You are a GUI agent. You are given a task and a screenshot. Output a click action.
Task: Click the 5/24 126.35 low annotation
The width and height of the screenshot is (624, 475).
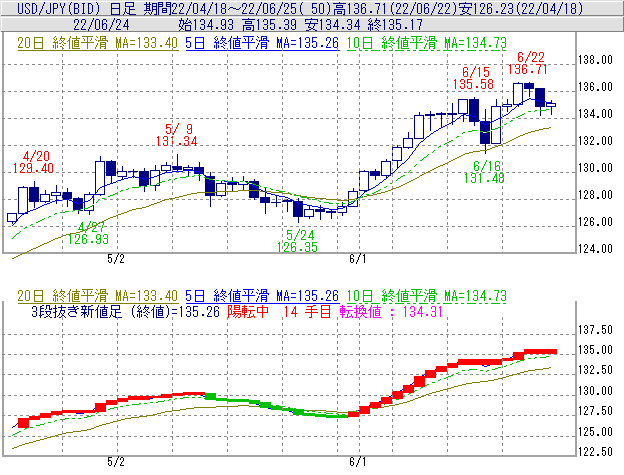(298, 241)
